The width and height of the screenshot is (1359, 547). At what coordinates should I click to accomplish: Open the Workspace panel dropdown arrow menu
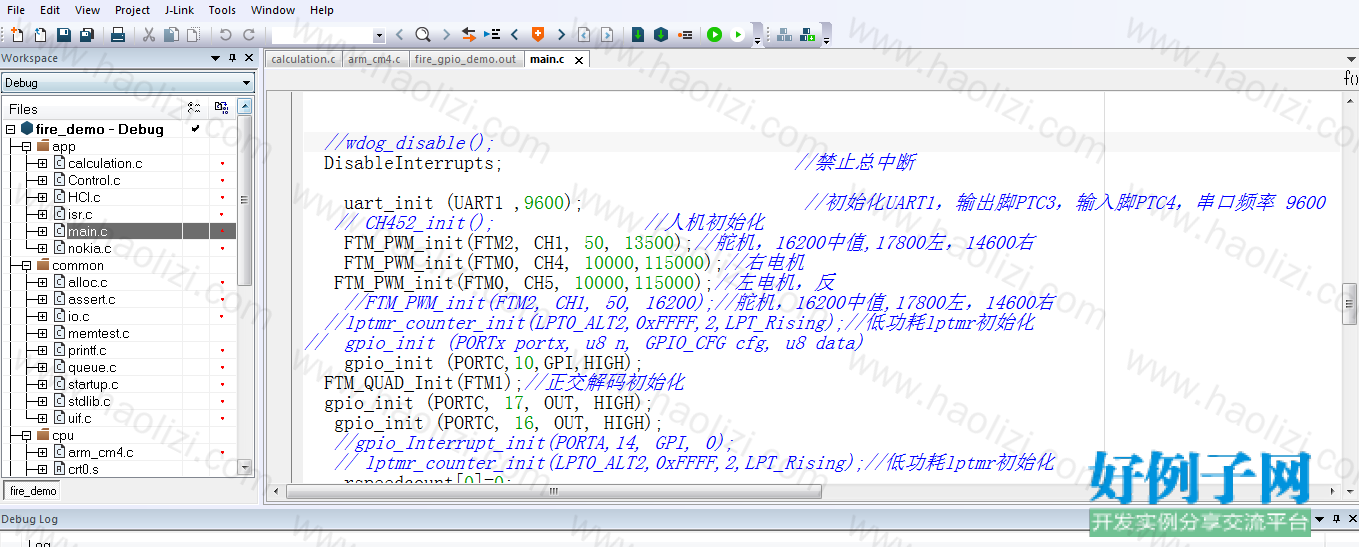[x=216, y=58]
